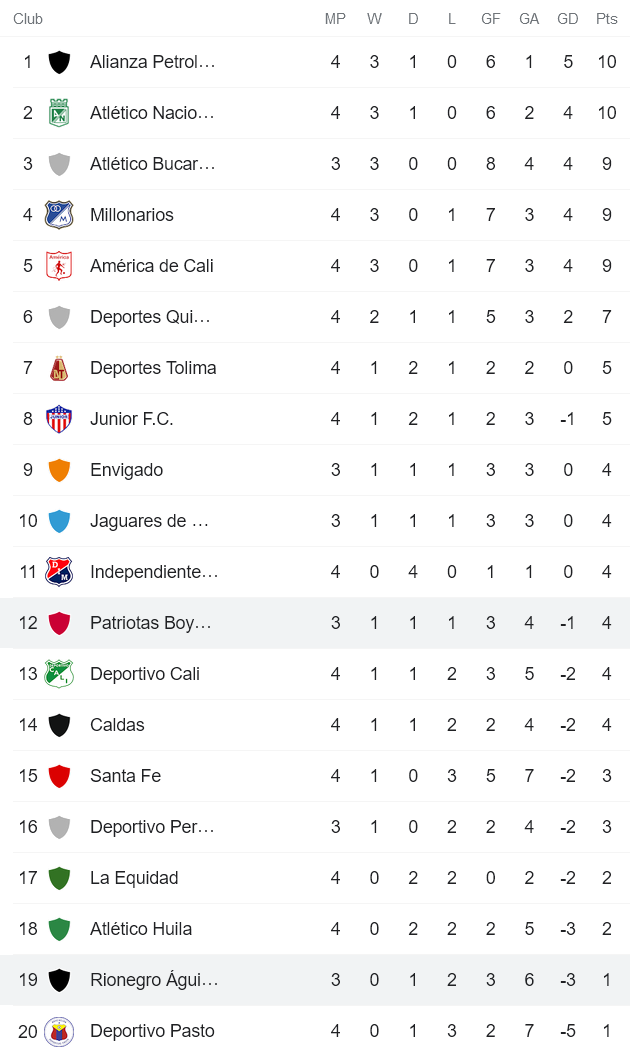Click the Alianza Petrolera club crest

(x=60, y=61)
